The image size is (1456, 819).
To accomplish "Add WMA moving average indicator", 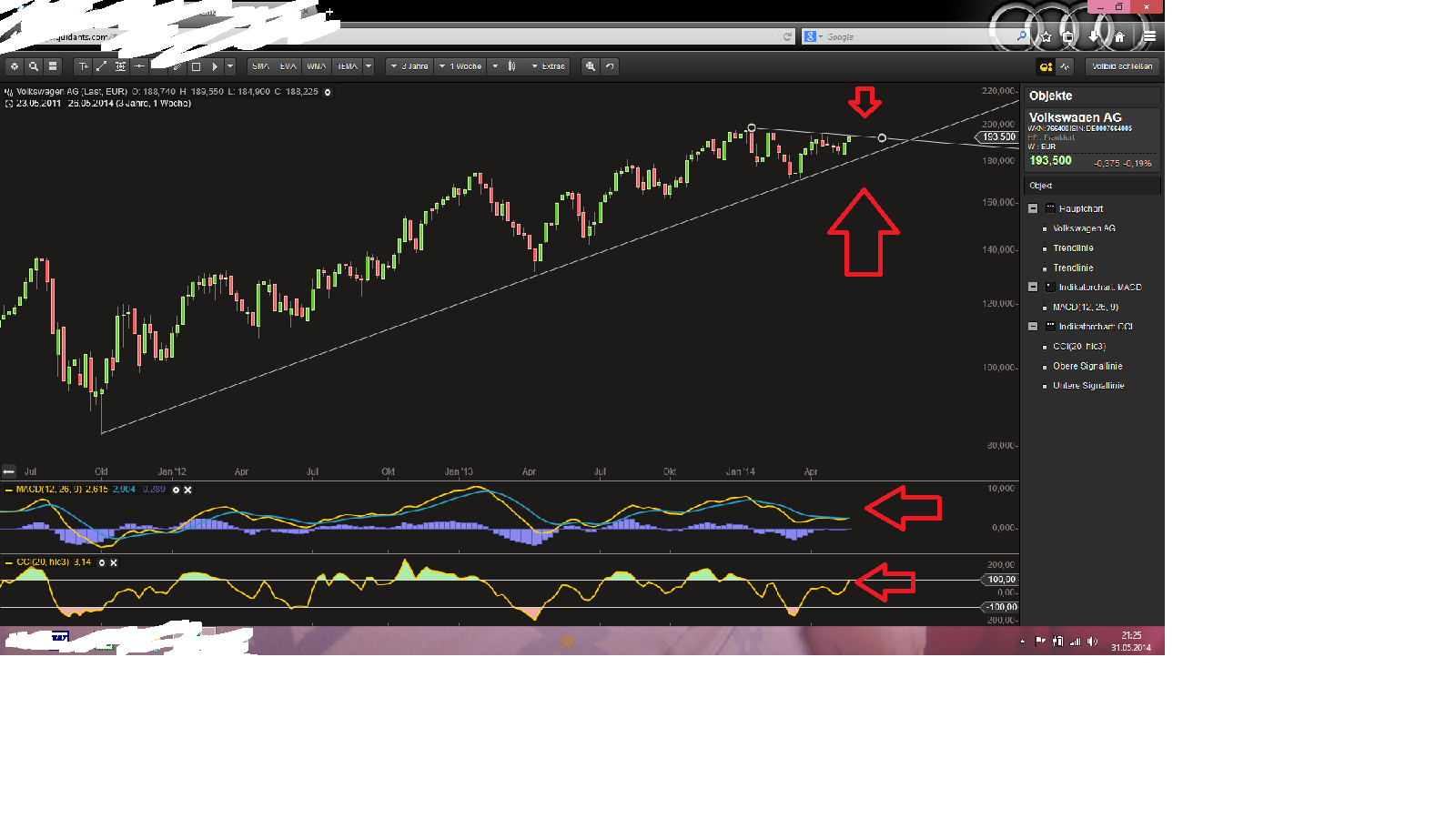I will pyautogui.click(x=317, y=66).
